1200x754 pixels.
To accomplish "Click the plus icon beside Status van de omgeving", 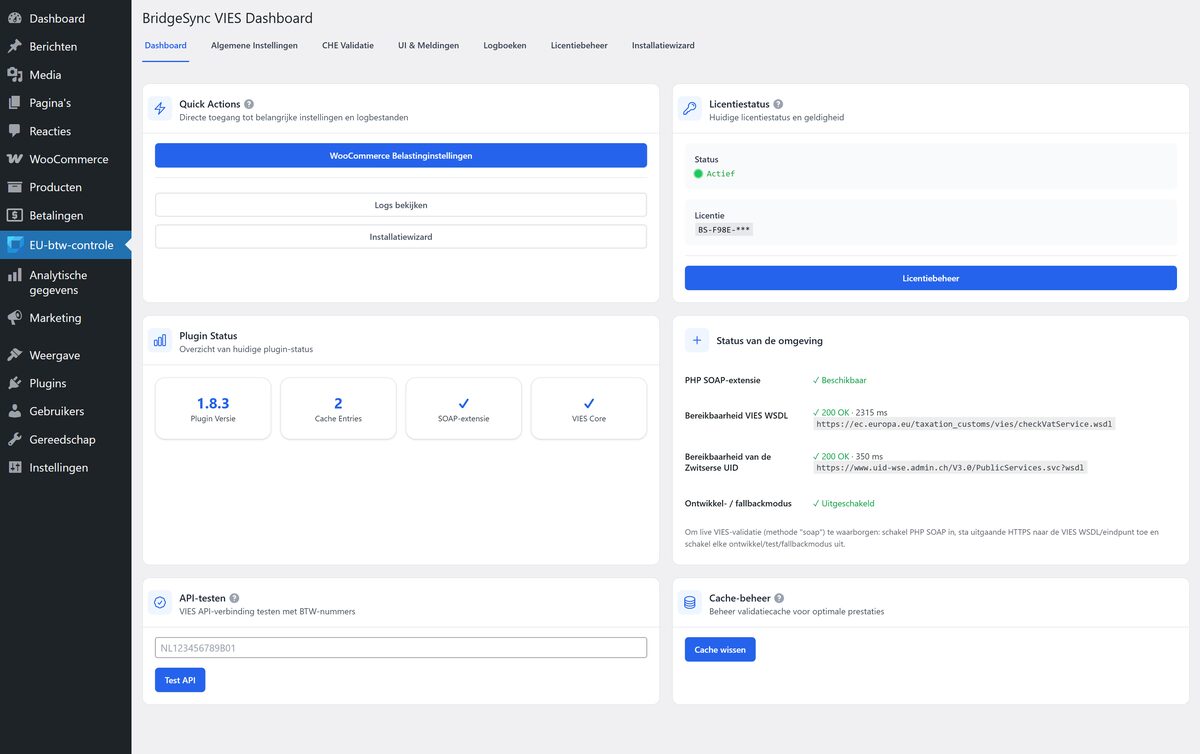I will coord(696,340).
